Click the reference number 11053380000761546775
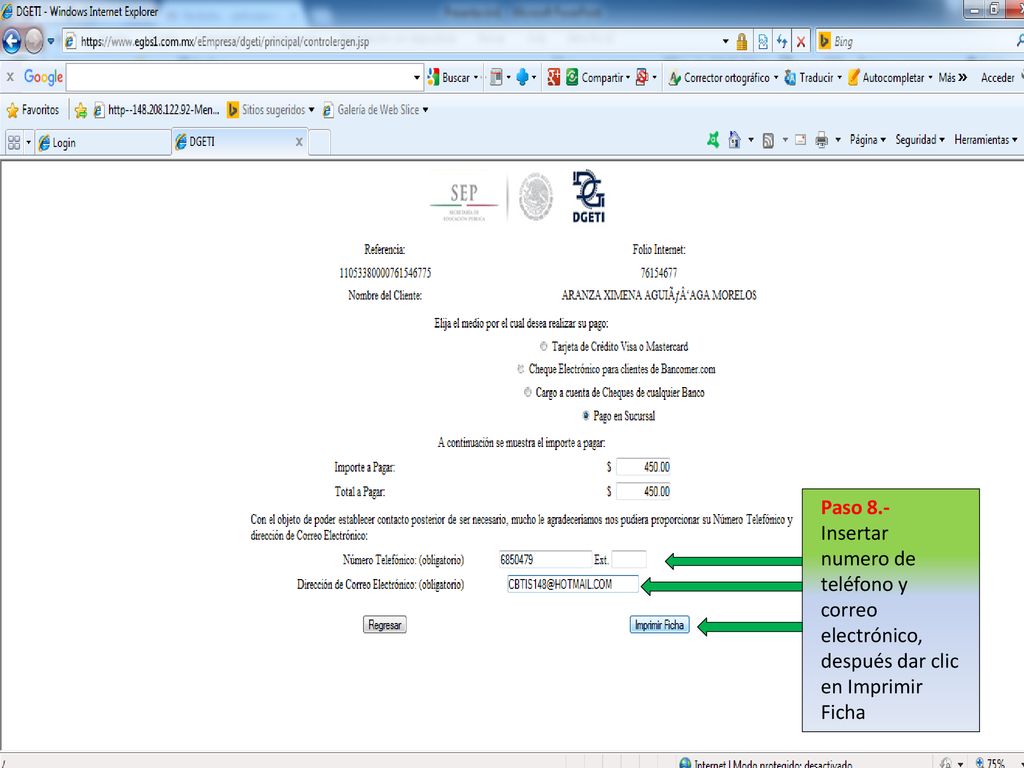This screenshot has width=1024, height=768. pyautogui.click(x=385, y=273)
